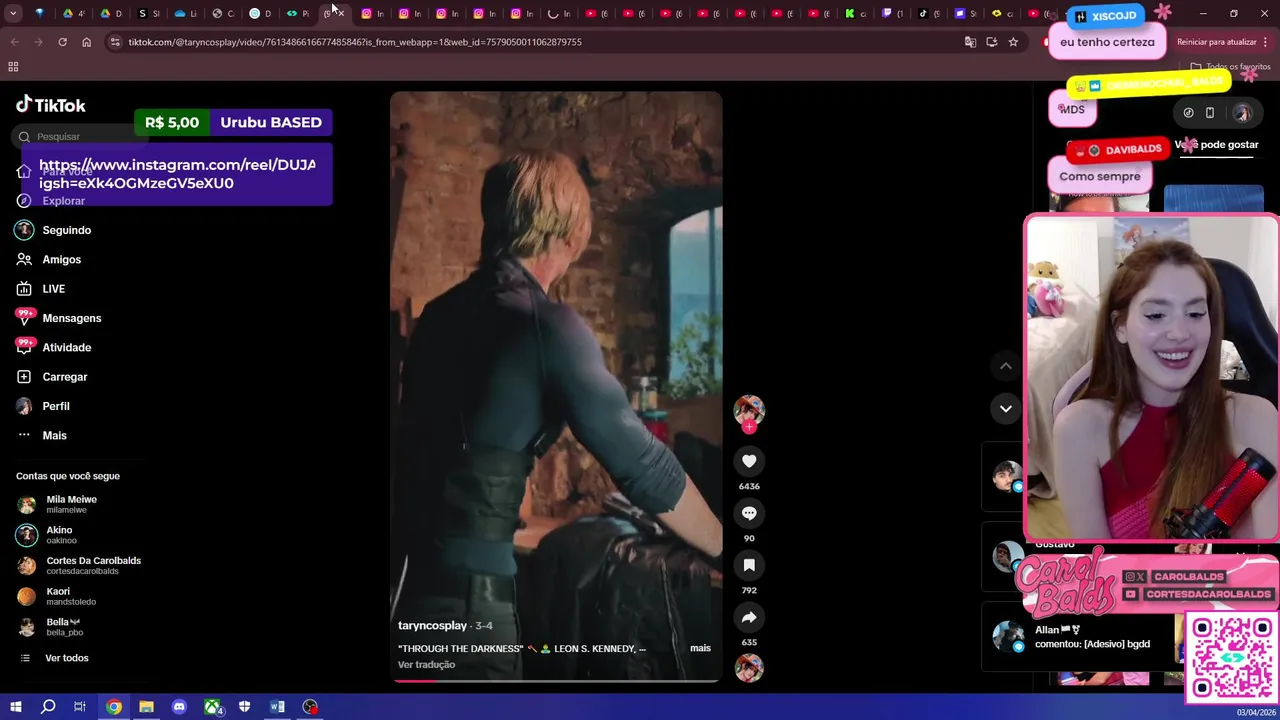Image resolution: width=1280 pixels, height=720 pixels.
Task: Open Windows Start menu
Action: click(15, 707)
